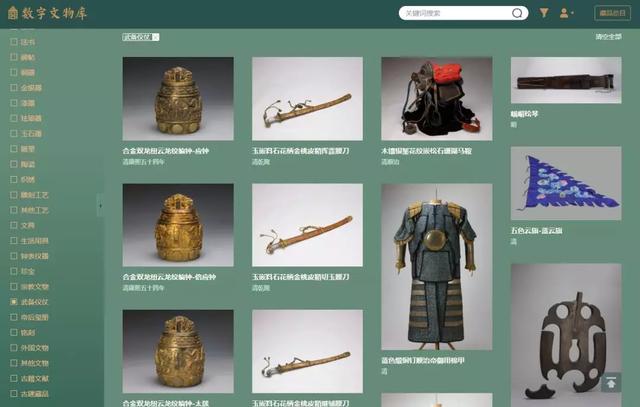Check the 法书 category checkbox
This screenshot has width=640, height=407.
(x=14, y=42)
